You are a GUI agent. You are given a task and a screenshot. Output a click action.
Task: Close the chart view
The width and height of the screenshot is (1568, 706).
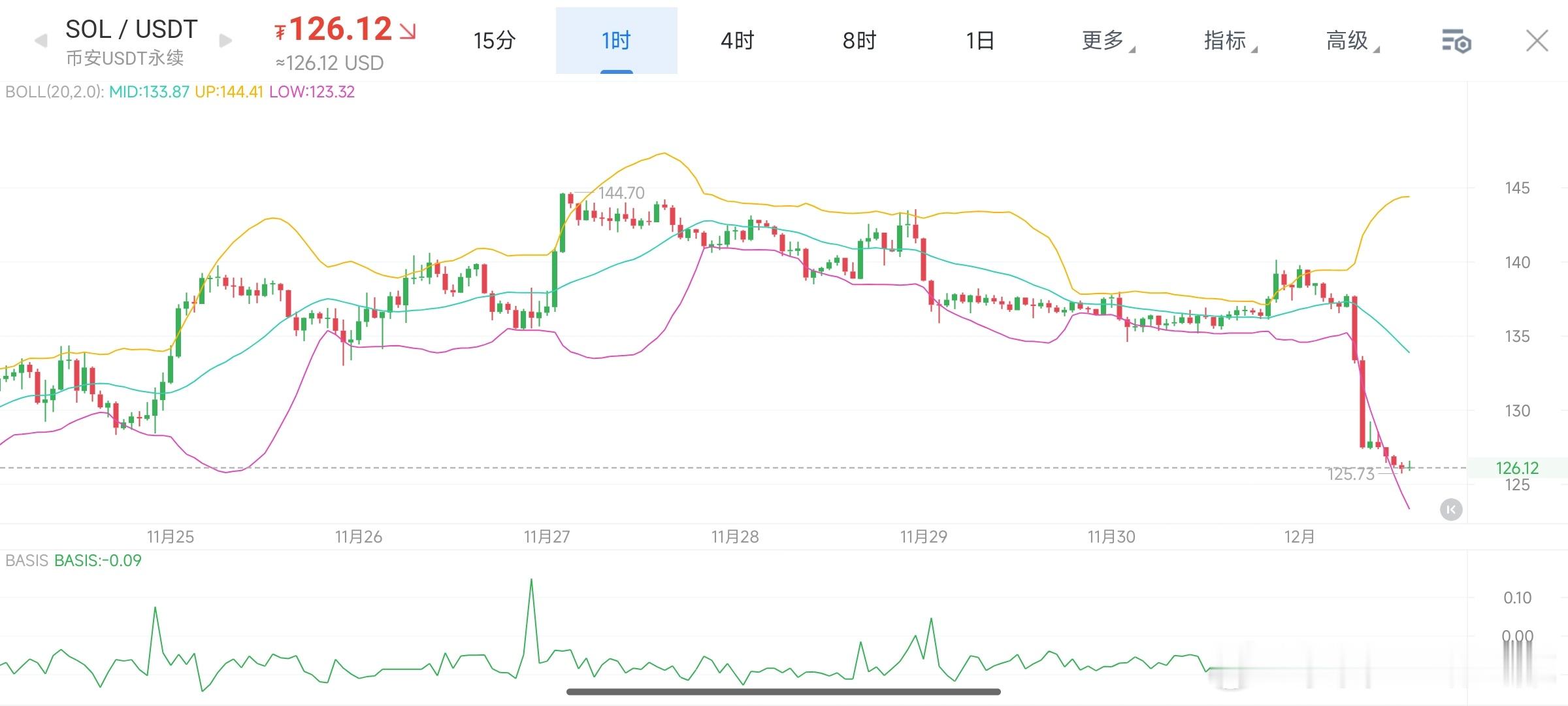(1537, 41)
